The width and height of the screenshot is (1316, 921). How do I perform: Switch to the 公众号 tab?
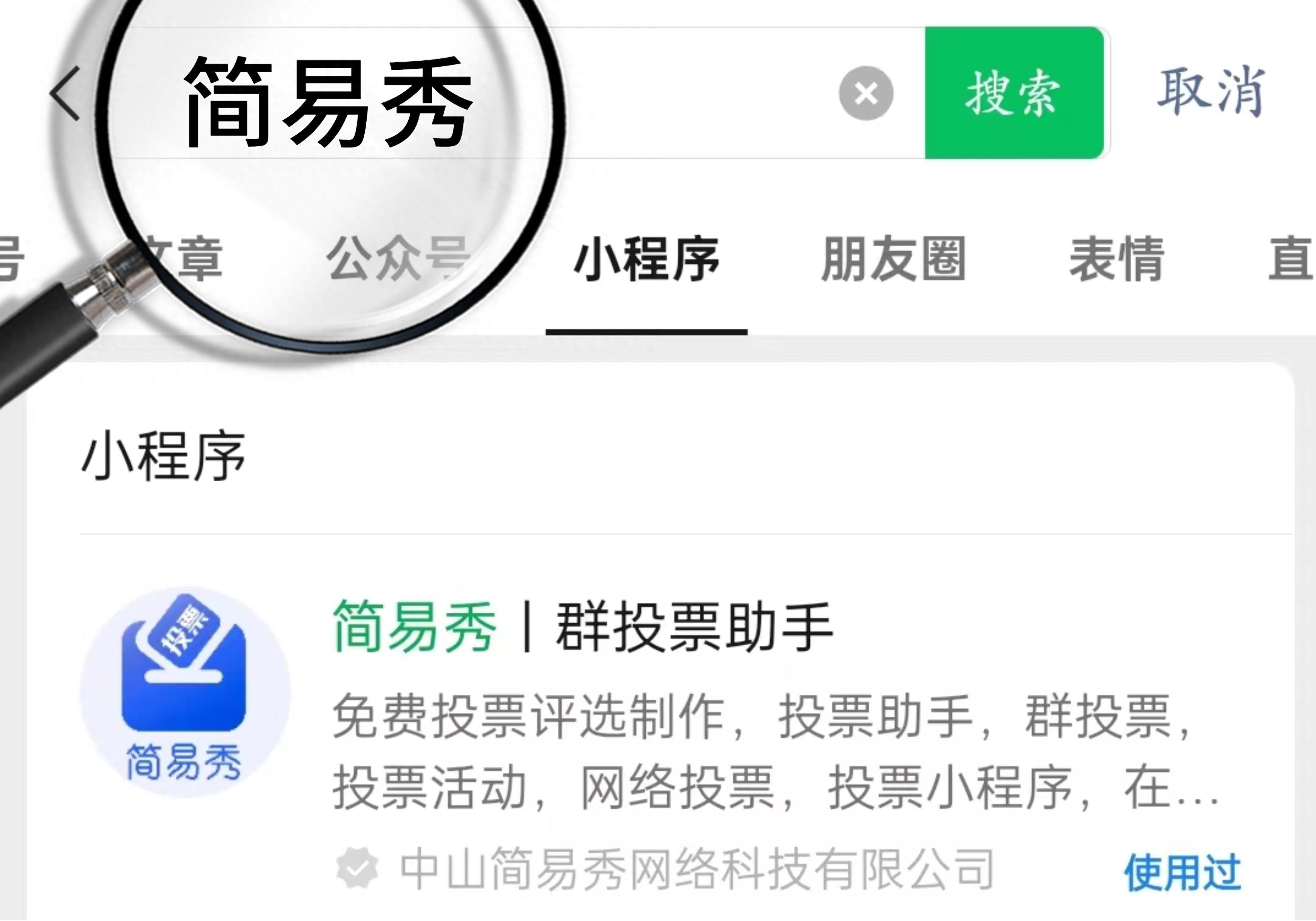pos(398,259)
